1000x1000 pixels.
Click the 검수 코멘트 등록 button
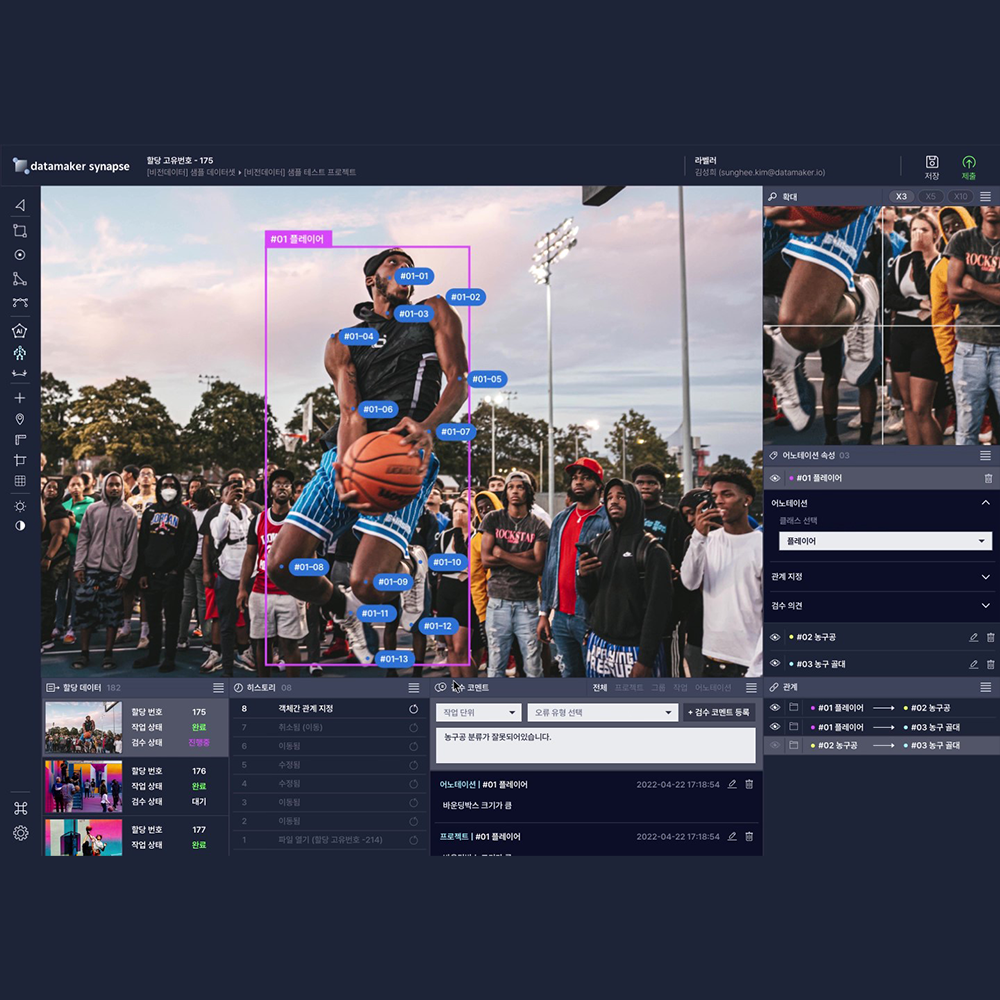[x=719, y=712]
